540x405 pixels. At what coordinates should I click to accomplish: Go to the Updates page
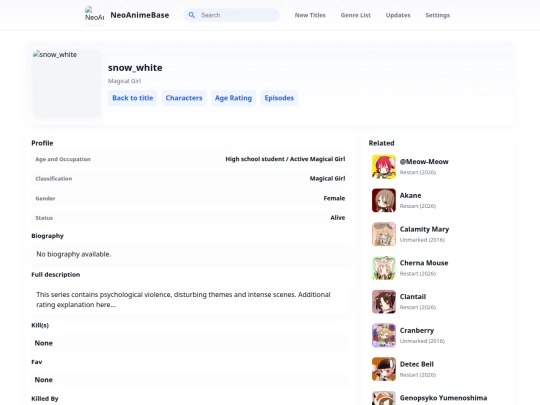(398, 15)
